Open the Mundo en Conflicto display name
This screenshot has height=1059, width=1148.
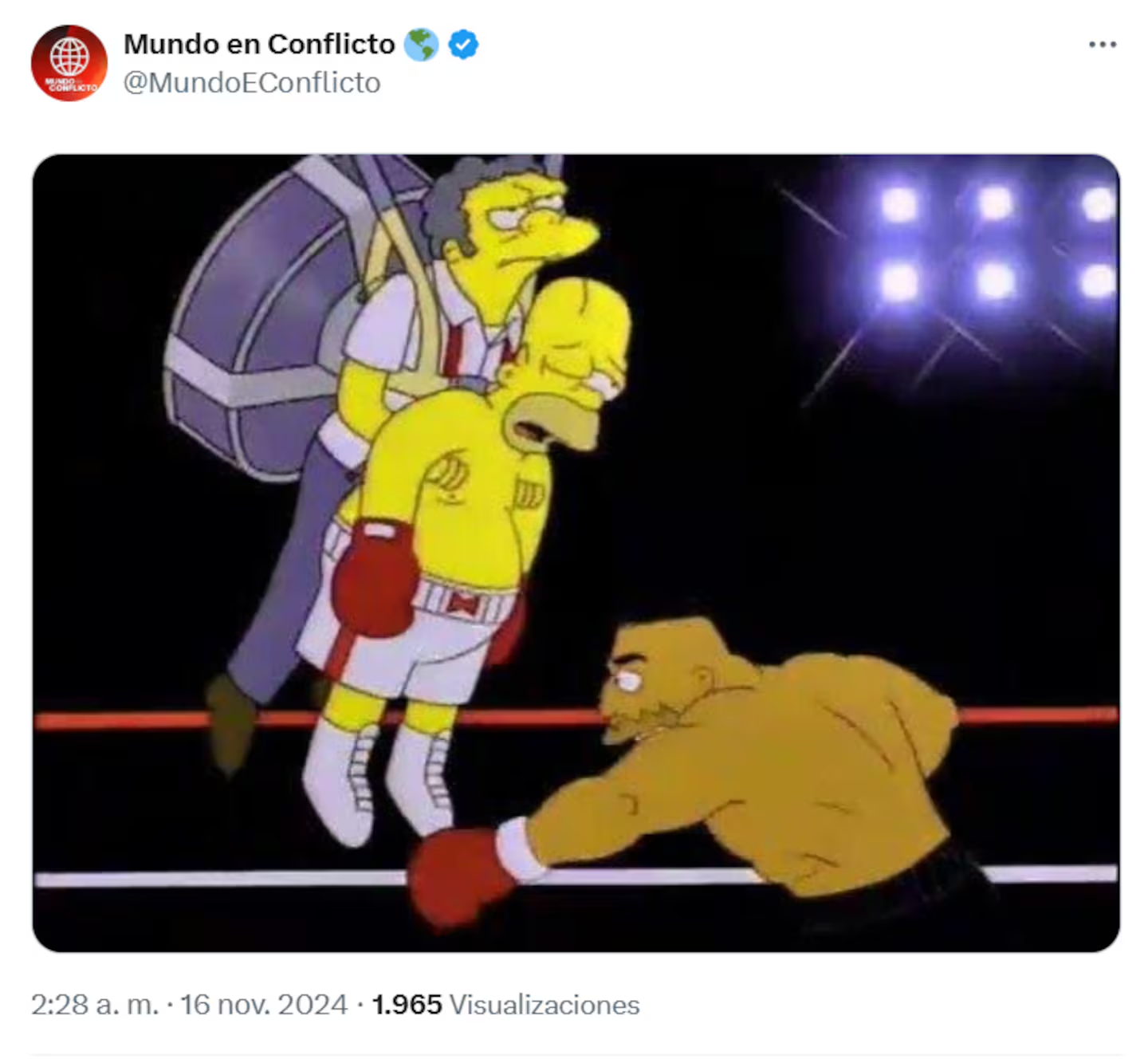[x=259, y=44]
